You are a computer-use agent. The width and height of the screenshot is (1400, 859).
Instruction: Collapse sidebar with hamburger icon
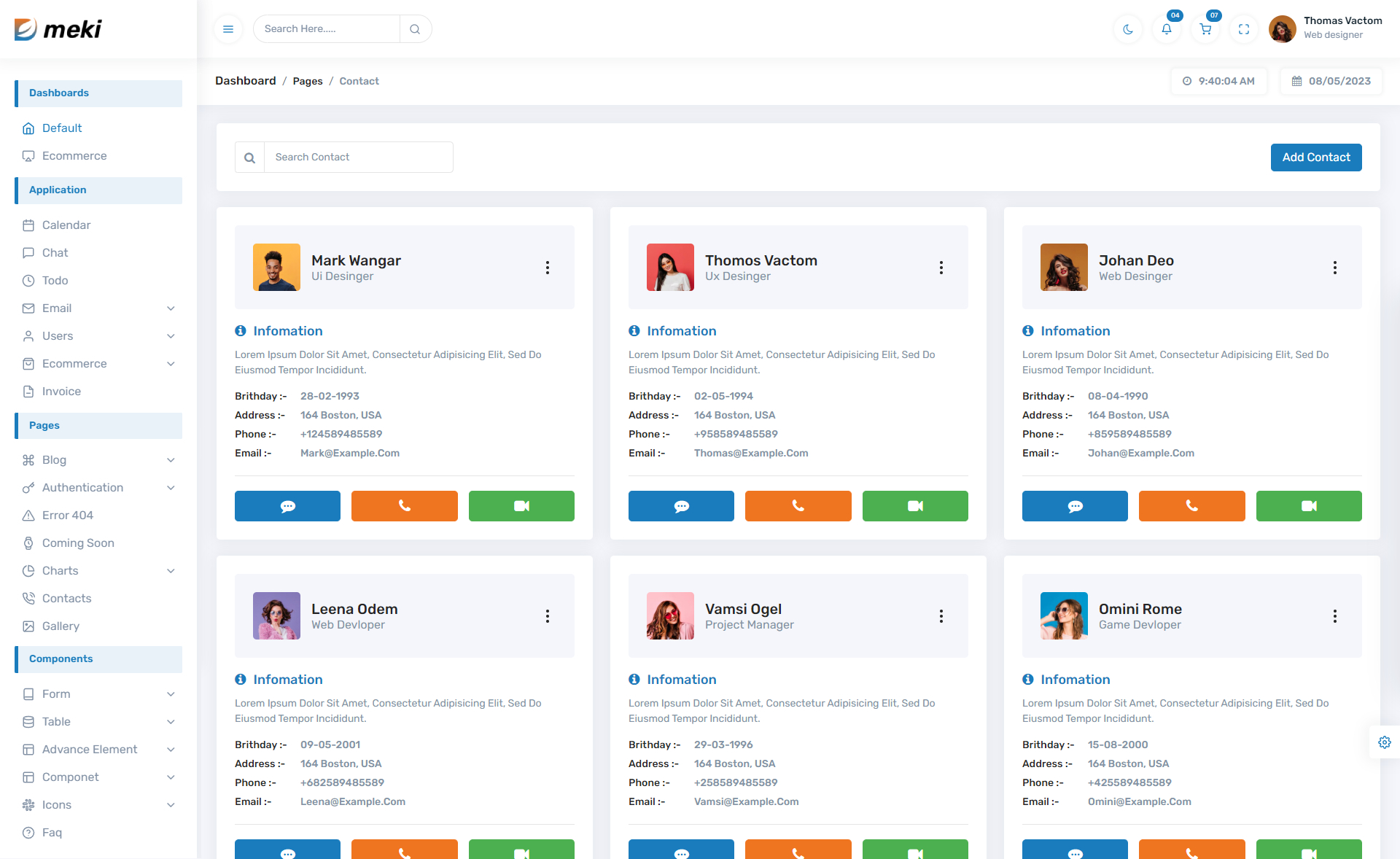(228, 29)
